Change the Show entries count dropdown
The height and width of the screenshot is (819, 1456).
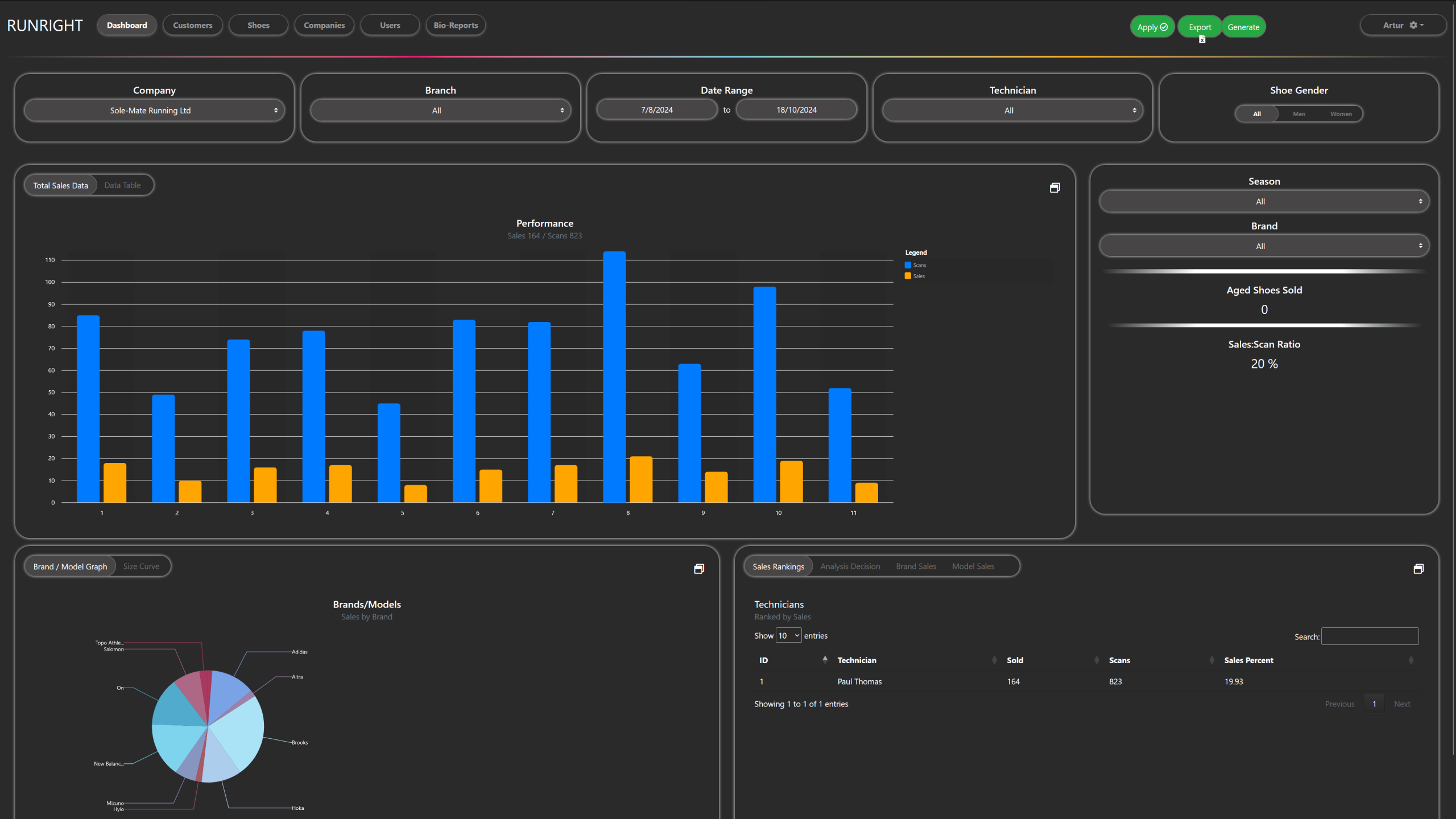click(789, 635)
